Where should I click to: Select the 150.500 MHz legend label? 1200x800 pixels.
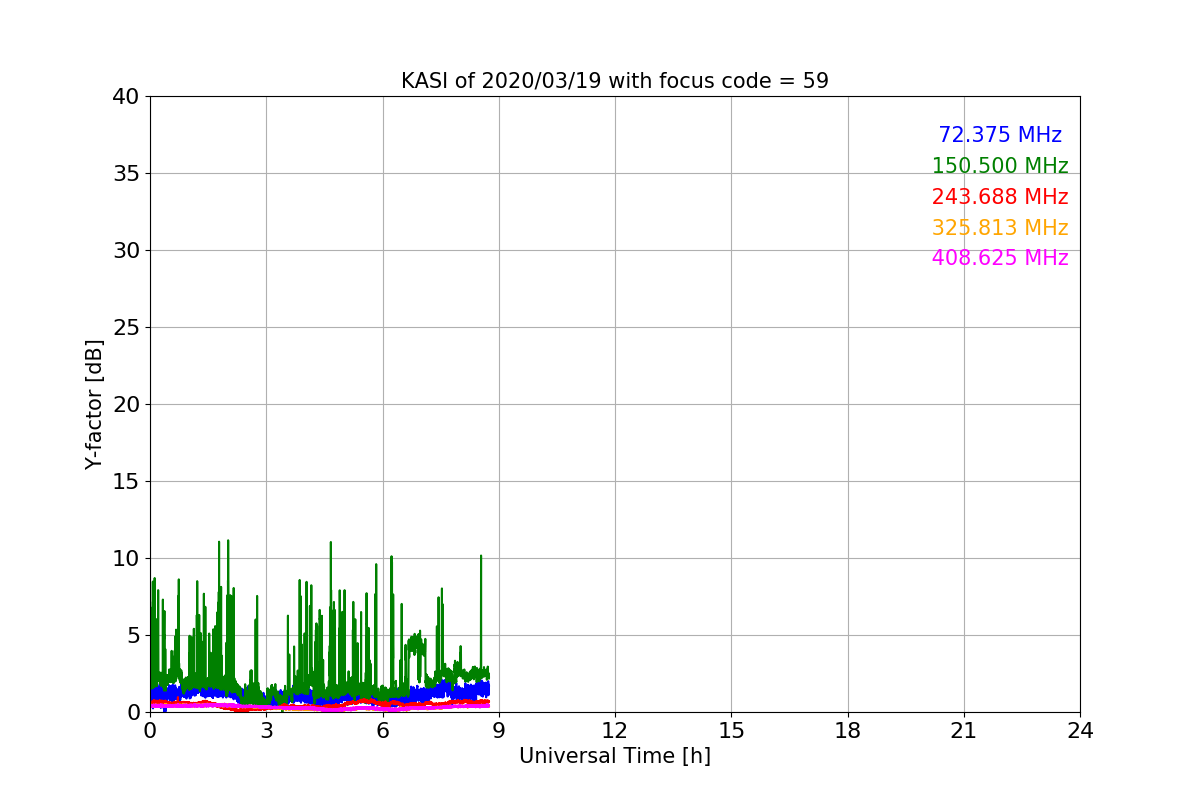click(x=1000, y=166)
